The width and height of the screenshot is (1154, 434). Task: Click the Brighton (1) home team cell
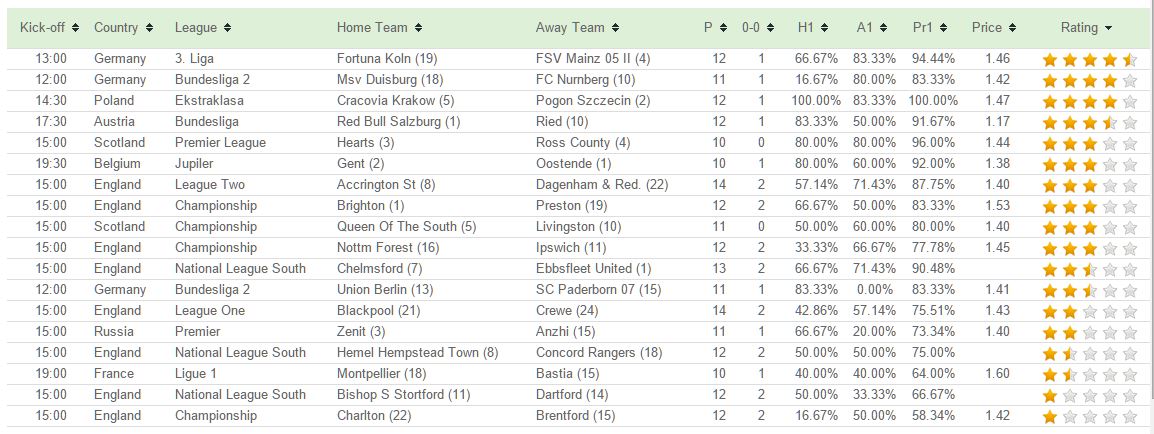point(370,206)
